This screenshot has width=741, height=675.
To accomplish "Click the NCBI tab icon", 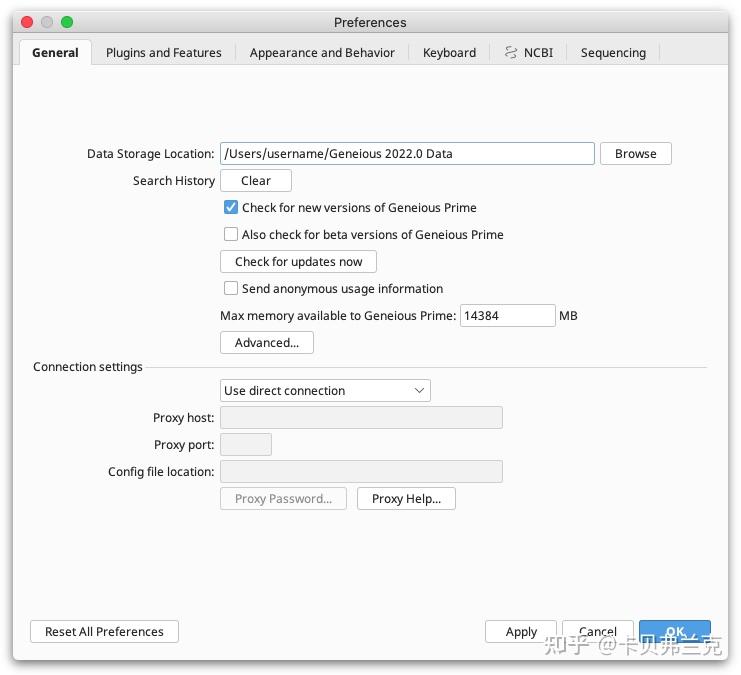I will pos(511,52).
